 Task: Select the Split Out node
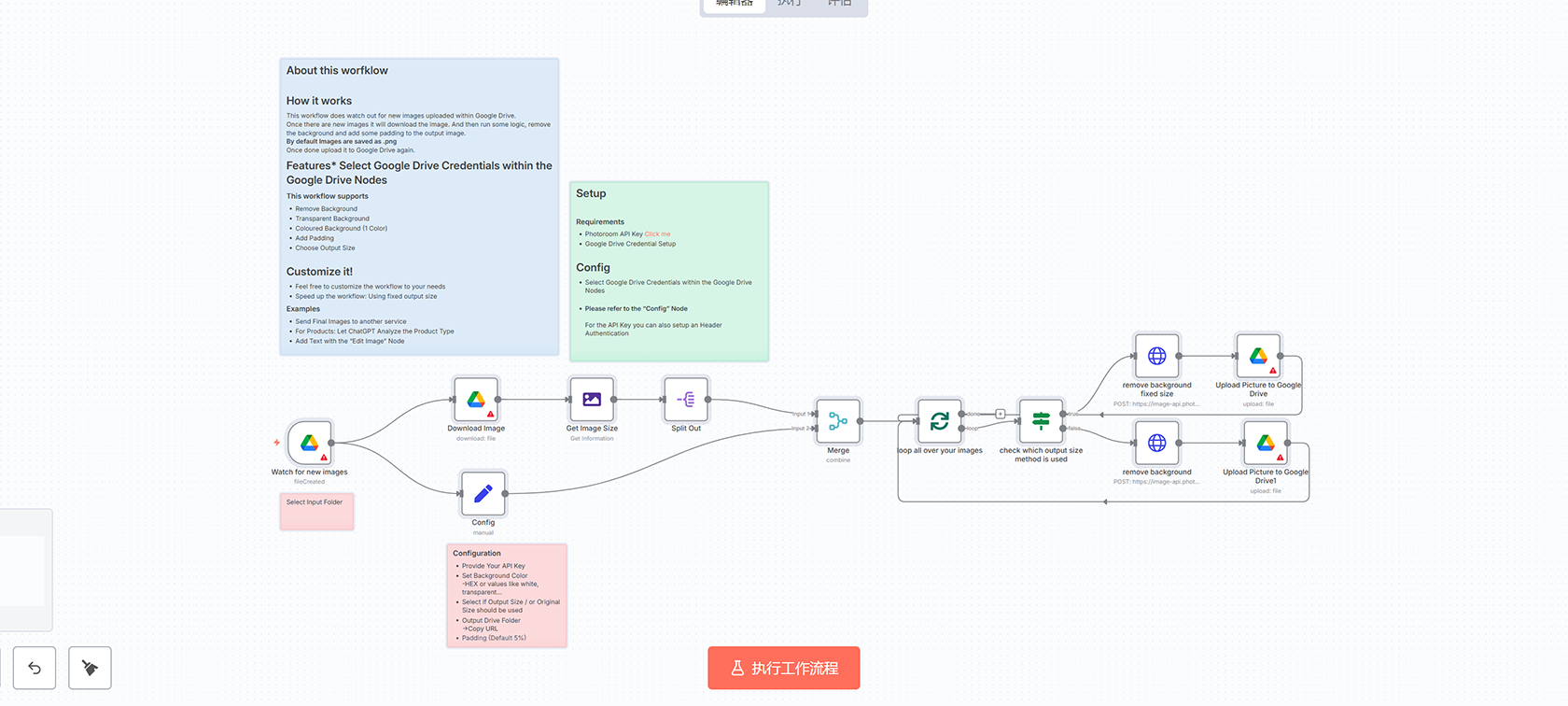(x=686, y=400)
